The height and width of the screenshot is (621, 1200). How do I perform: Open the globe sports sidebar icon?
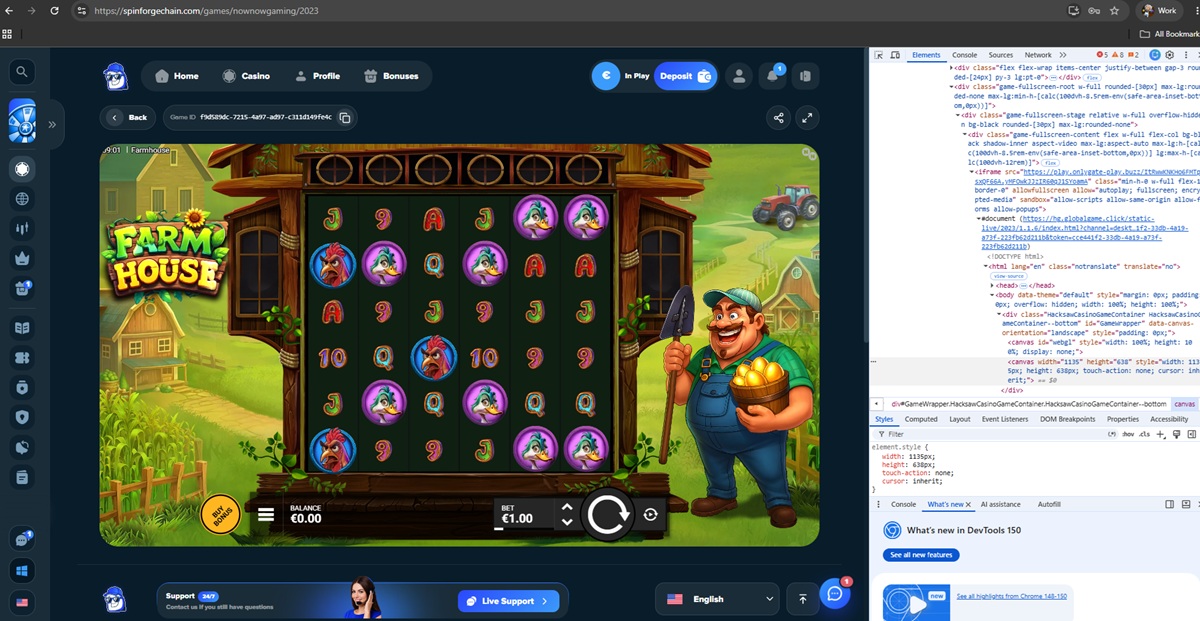pos(22,199)
